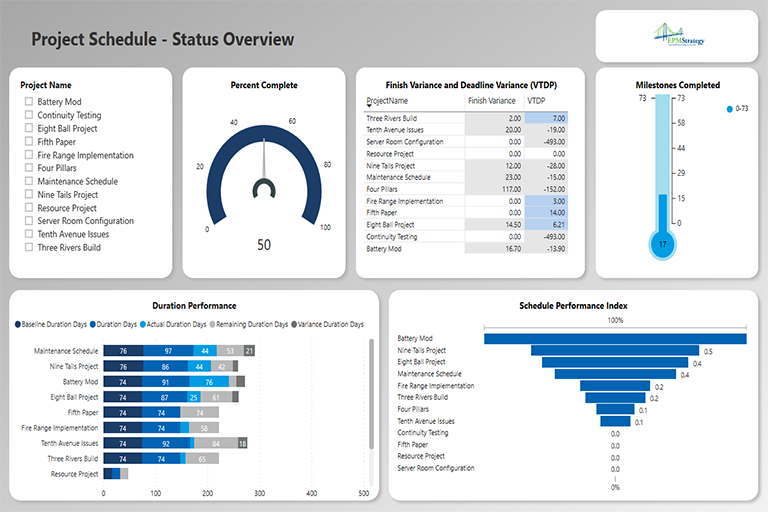Click Eight Ball Project remaining bar showing 61
768x512 pixels.
[x=216, y=397]
